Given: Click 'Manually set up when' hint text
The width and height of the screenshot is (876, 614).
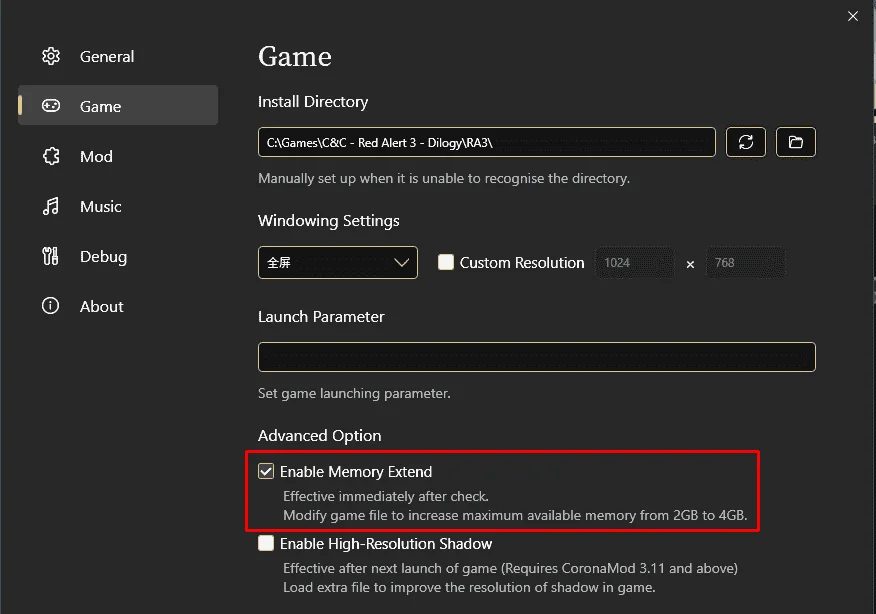Looking at the screenshot, I should coord(444,178).
